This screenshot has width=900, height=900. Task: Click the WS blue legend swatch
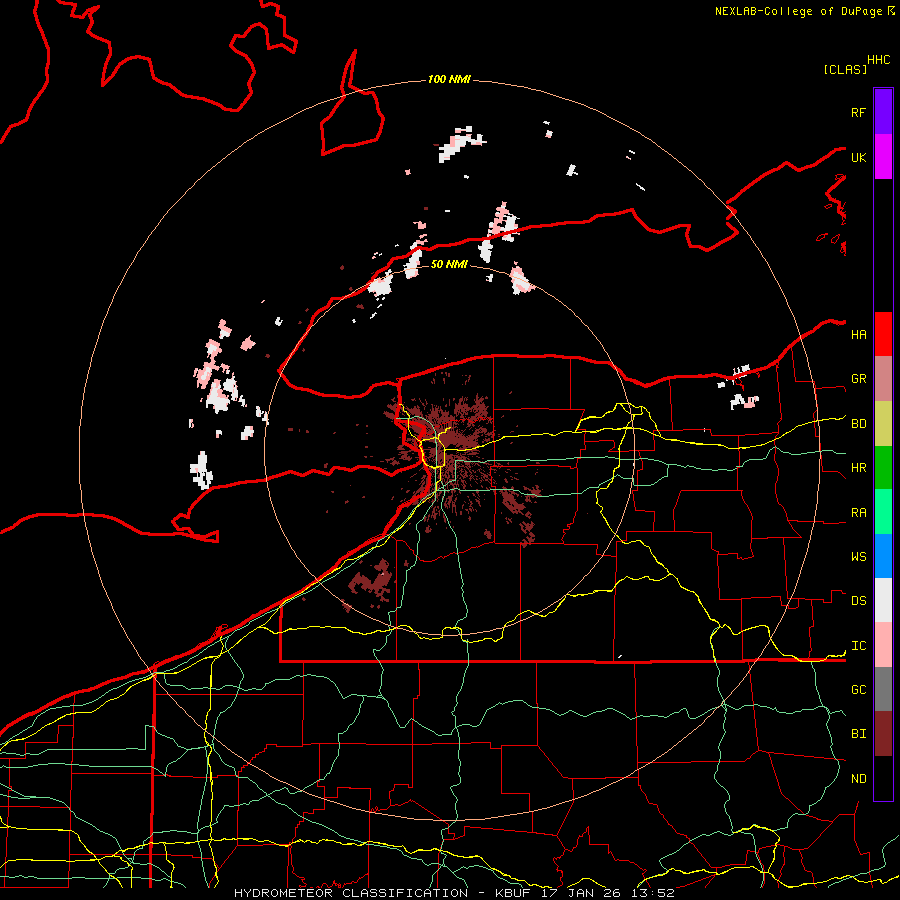click(883, 556)
